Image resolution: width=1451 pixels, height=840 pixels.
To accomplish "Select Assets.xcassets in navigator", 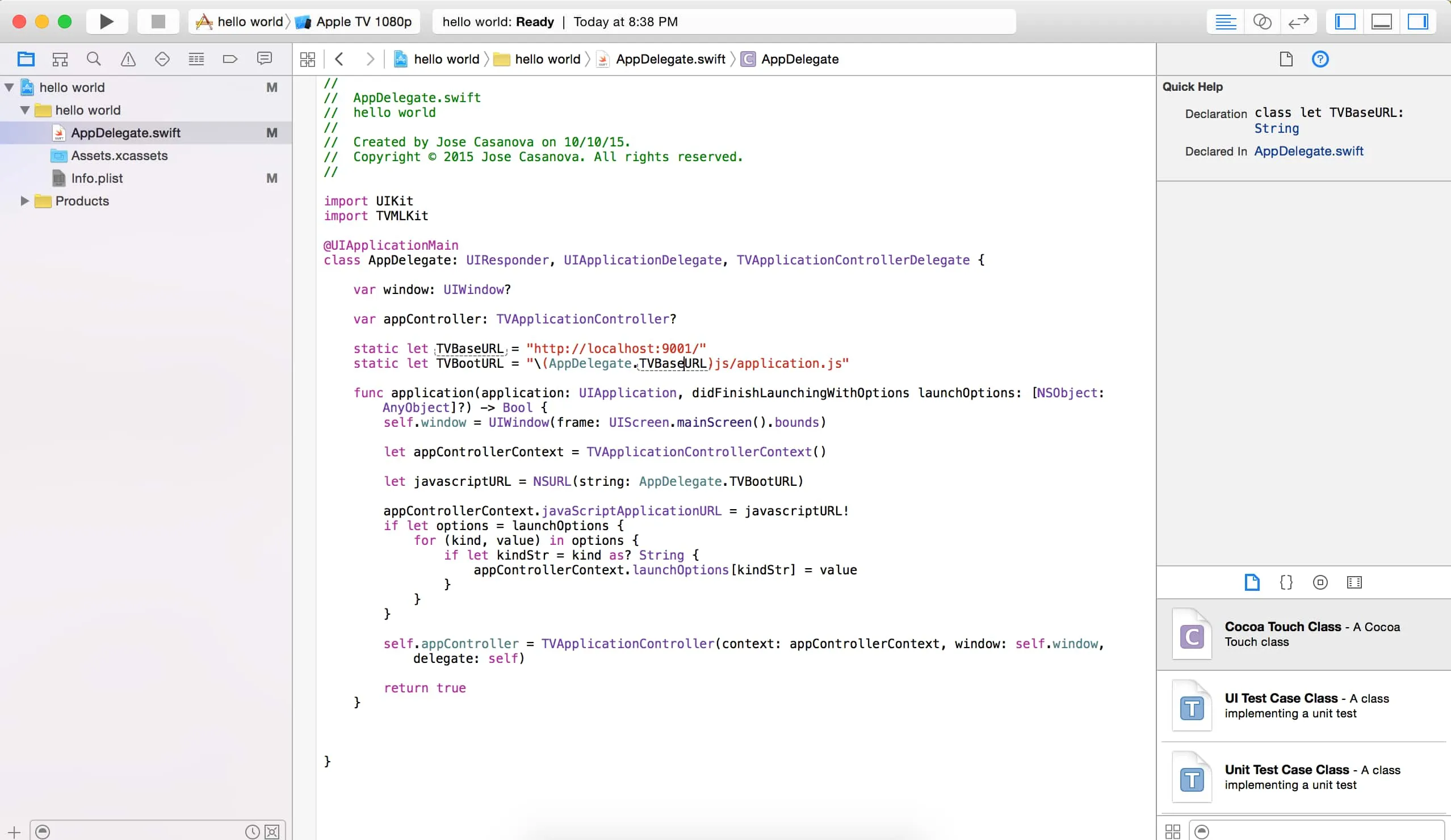I will coord(120,155).
